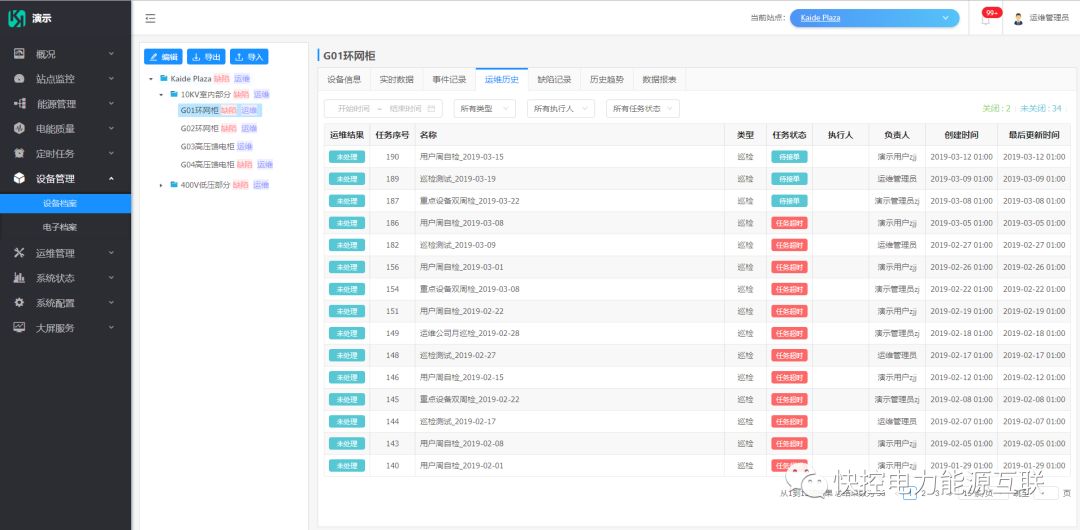Switch to the 实时数据 tab
This screenshot has height=530, width=1080.
pyautogui.click(x=397, y=79)
